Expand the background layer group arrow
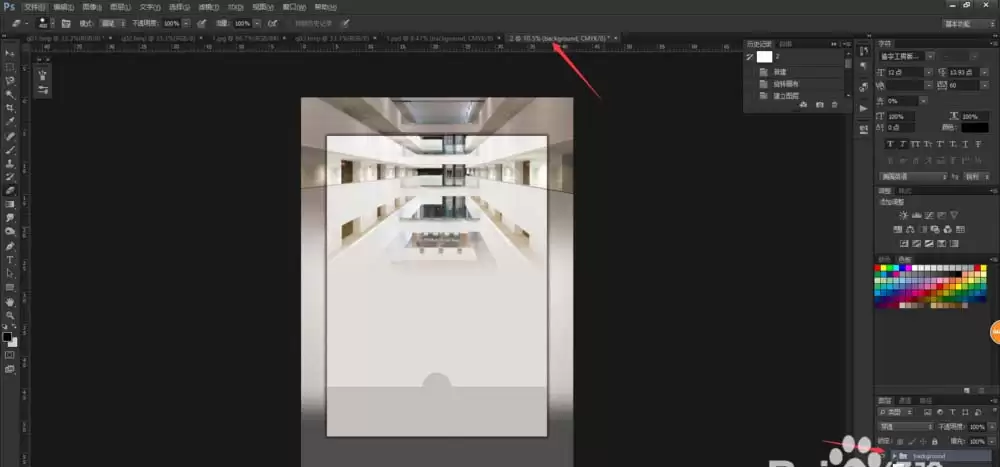Image resolution: width=1000 pixels, height=467 pixels. pyautogui.click(x=894, y=456)
